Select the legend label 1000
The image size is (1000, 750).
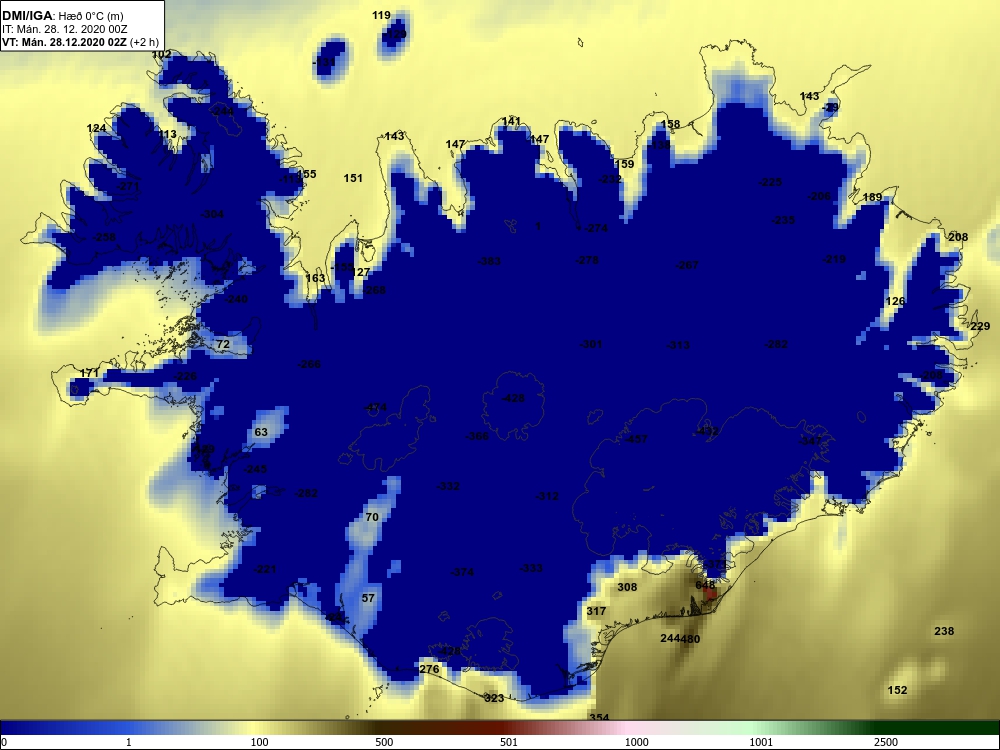pos(636,742)
